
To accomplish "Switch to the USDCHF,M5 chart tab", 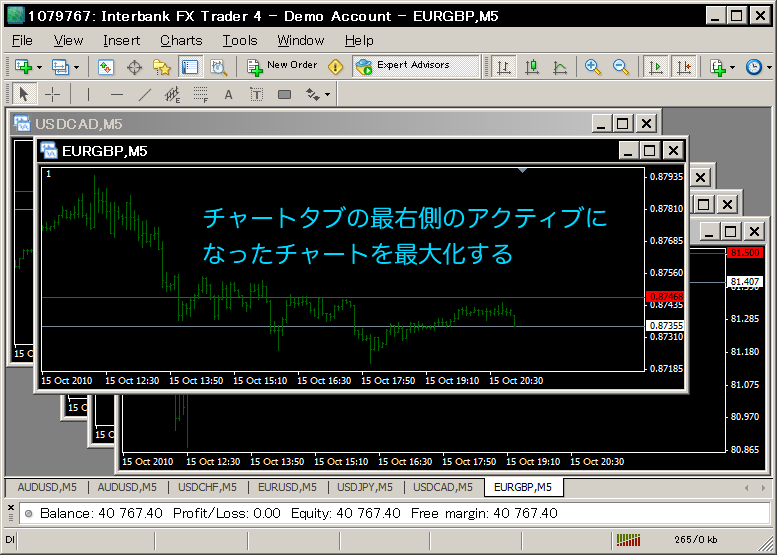I will click(208, 487).
